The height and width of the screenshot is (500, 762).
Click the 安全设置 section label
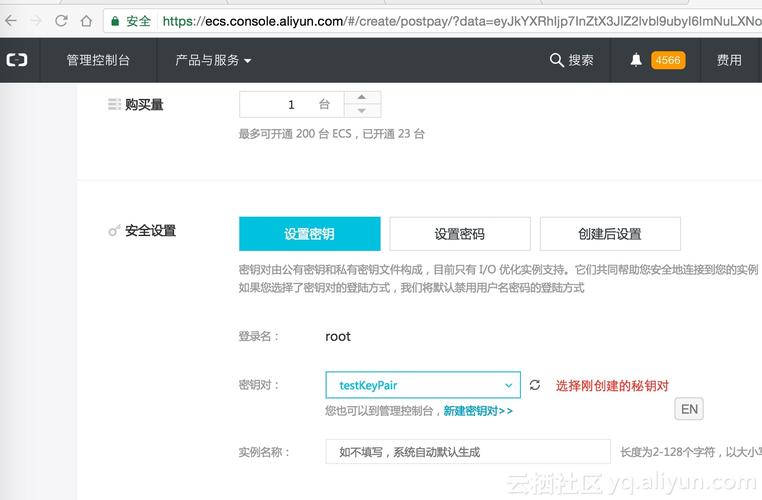click(150, 230)
